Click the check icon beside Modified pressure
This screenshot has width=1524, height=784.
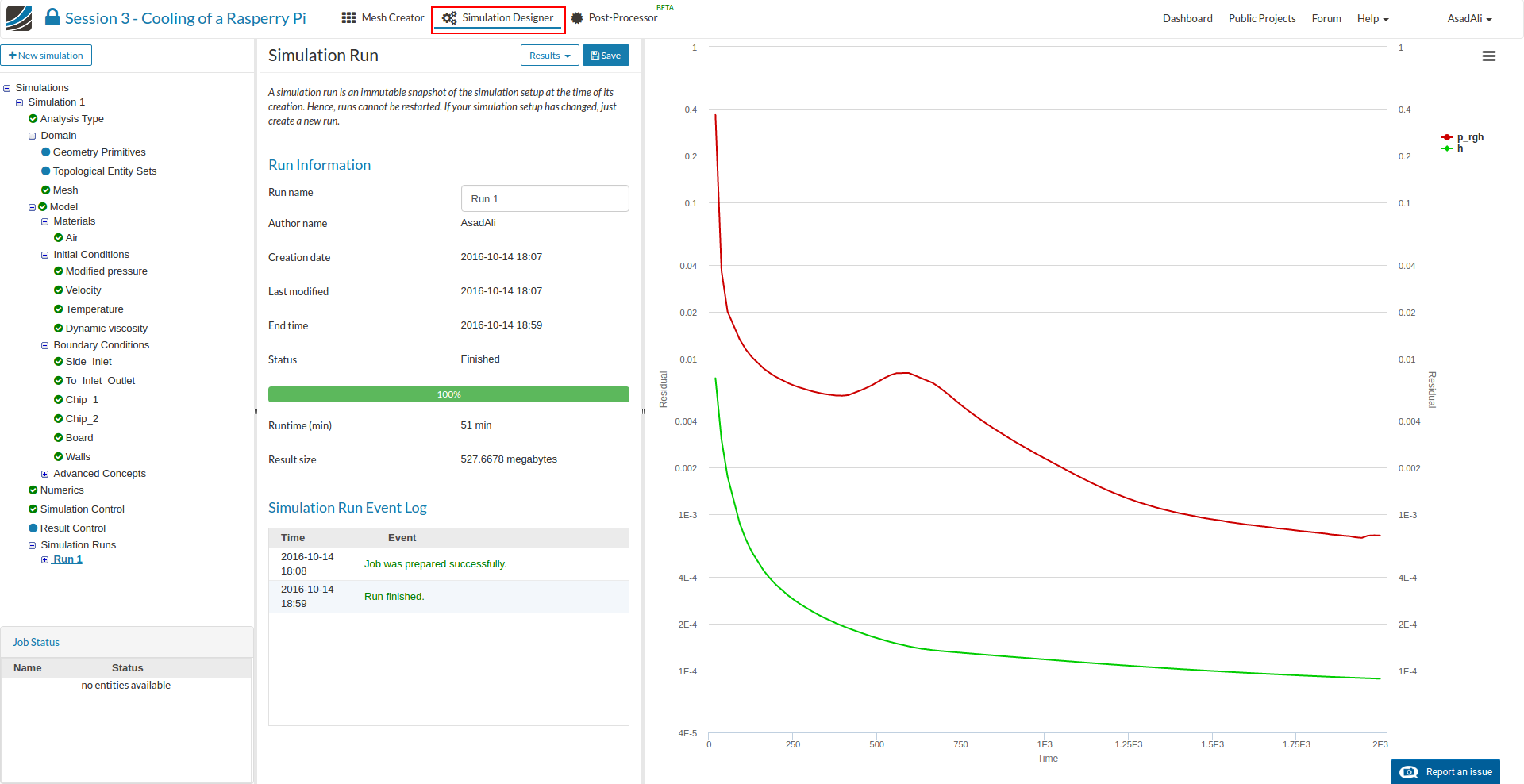pos(59,271)
